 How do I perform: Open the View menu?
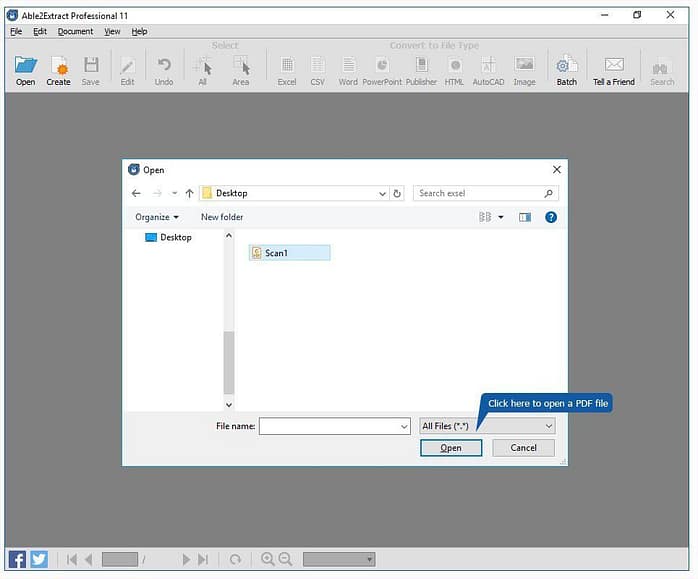tap(112, 32)
